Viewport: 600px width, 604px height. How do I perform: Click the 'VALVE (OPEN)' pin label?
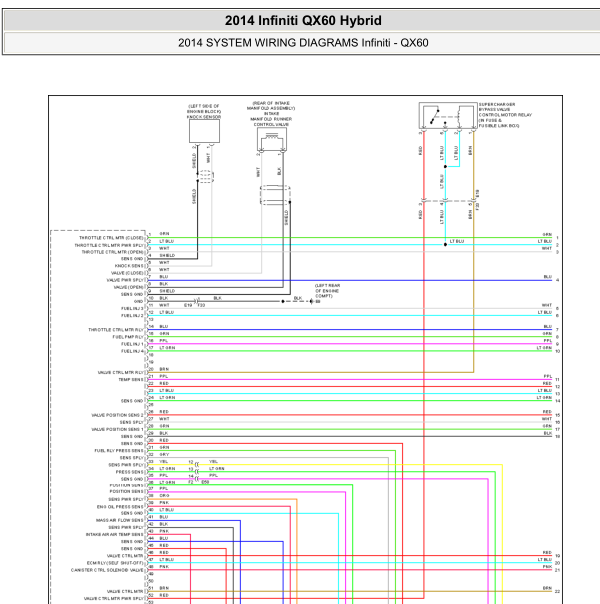point(128,287)
